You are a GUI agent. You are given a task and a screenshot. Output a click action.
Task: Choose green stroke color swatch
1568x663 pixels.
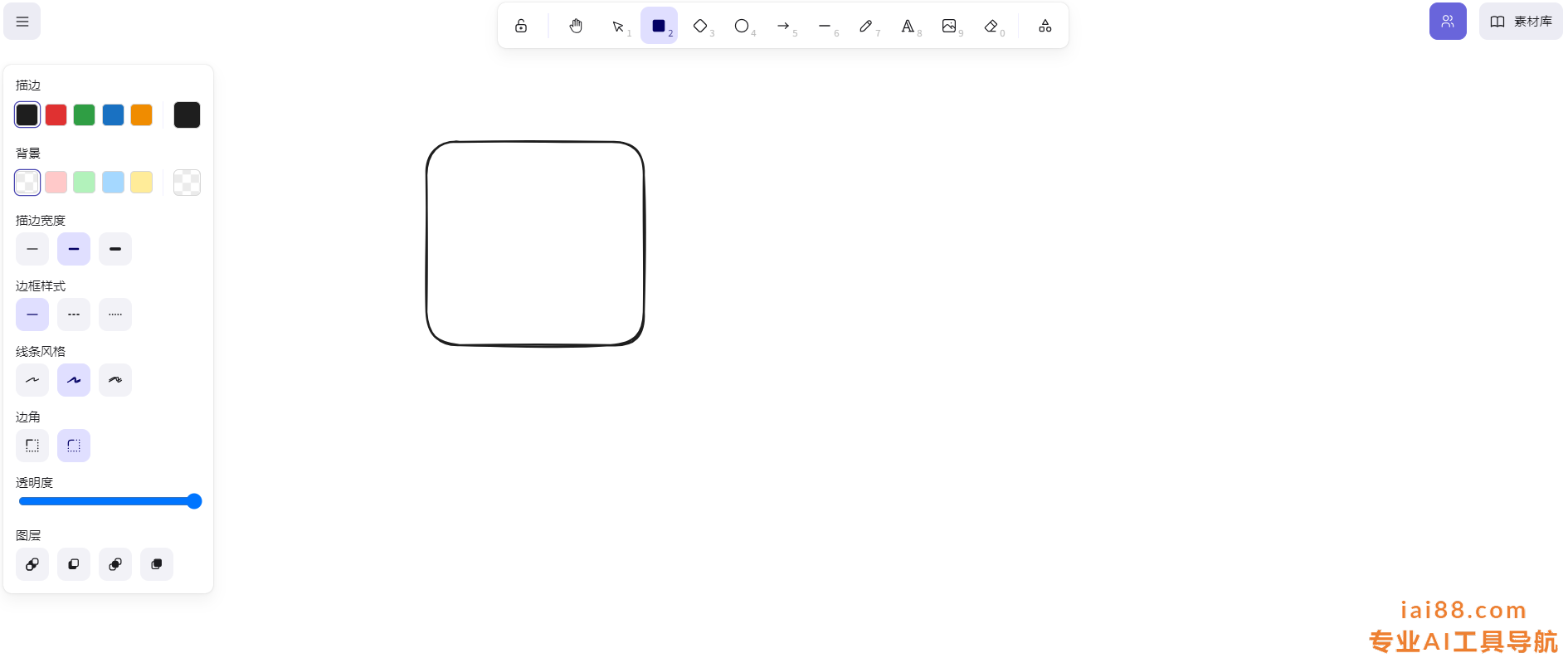[x=84, y=115]
